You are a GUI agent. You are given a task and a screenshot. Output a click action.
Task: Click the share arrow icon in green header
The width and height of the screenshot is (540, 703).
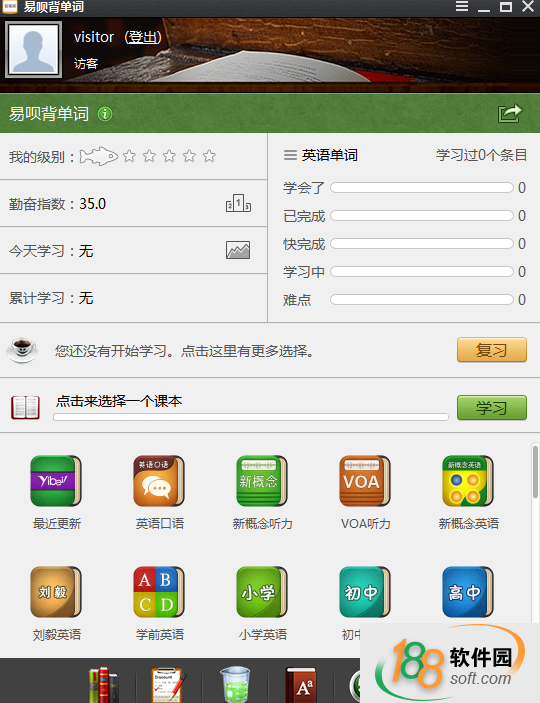coord(510,113)
